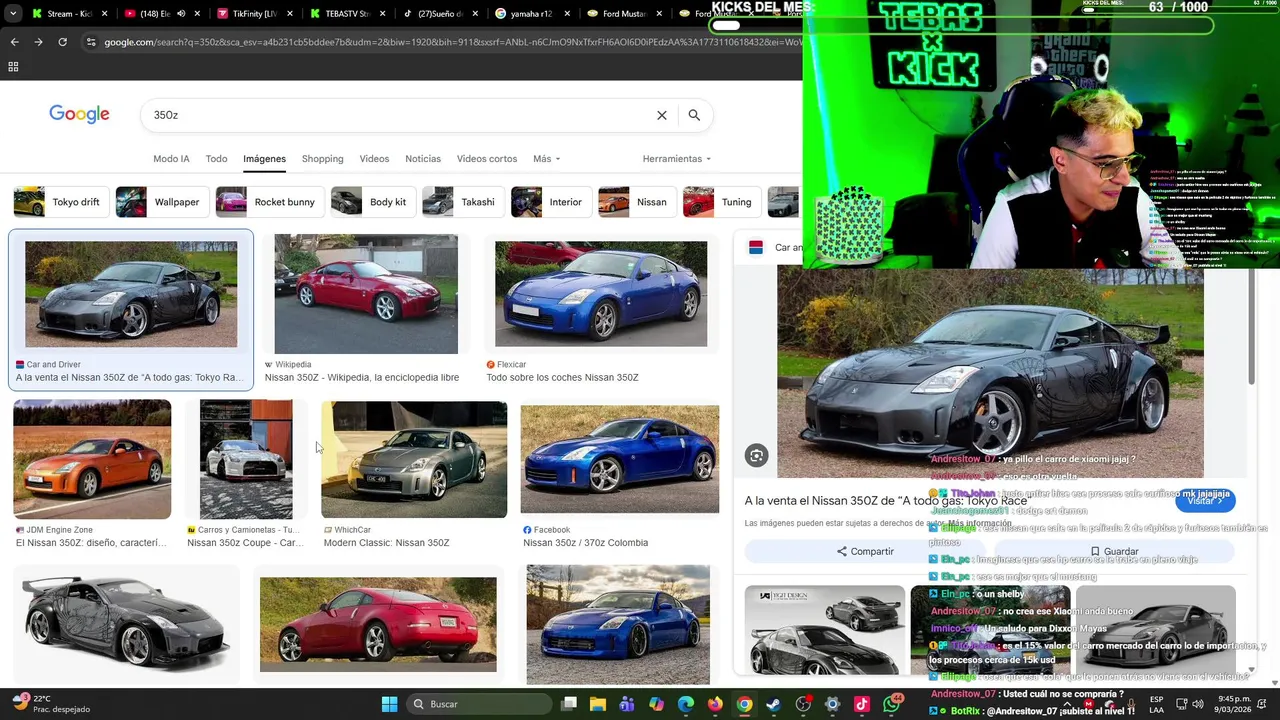
Task: Click Guardar in the preview panel
Action: (x=1114, y=551)
